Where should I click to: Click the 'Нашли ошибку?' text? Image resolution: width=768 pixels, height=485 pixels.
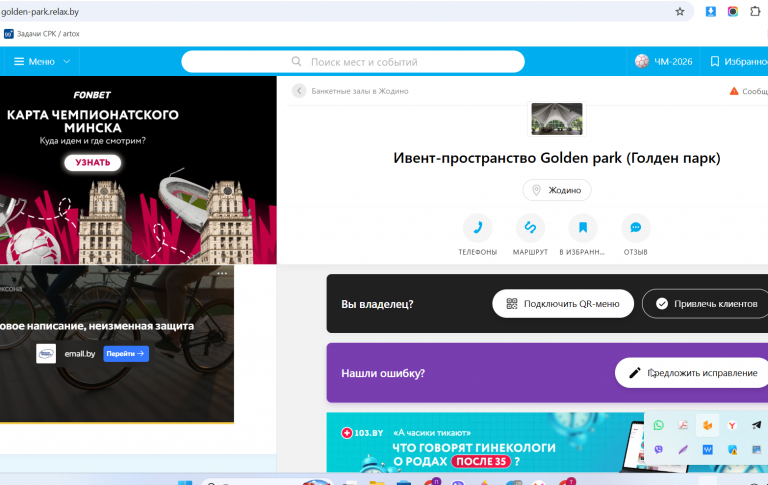pyautogui.click(x=383, y=373)
